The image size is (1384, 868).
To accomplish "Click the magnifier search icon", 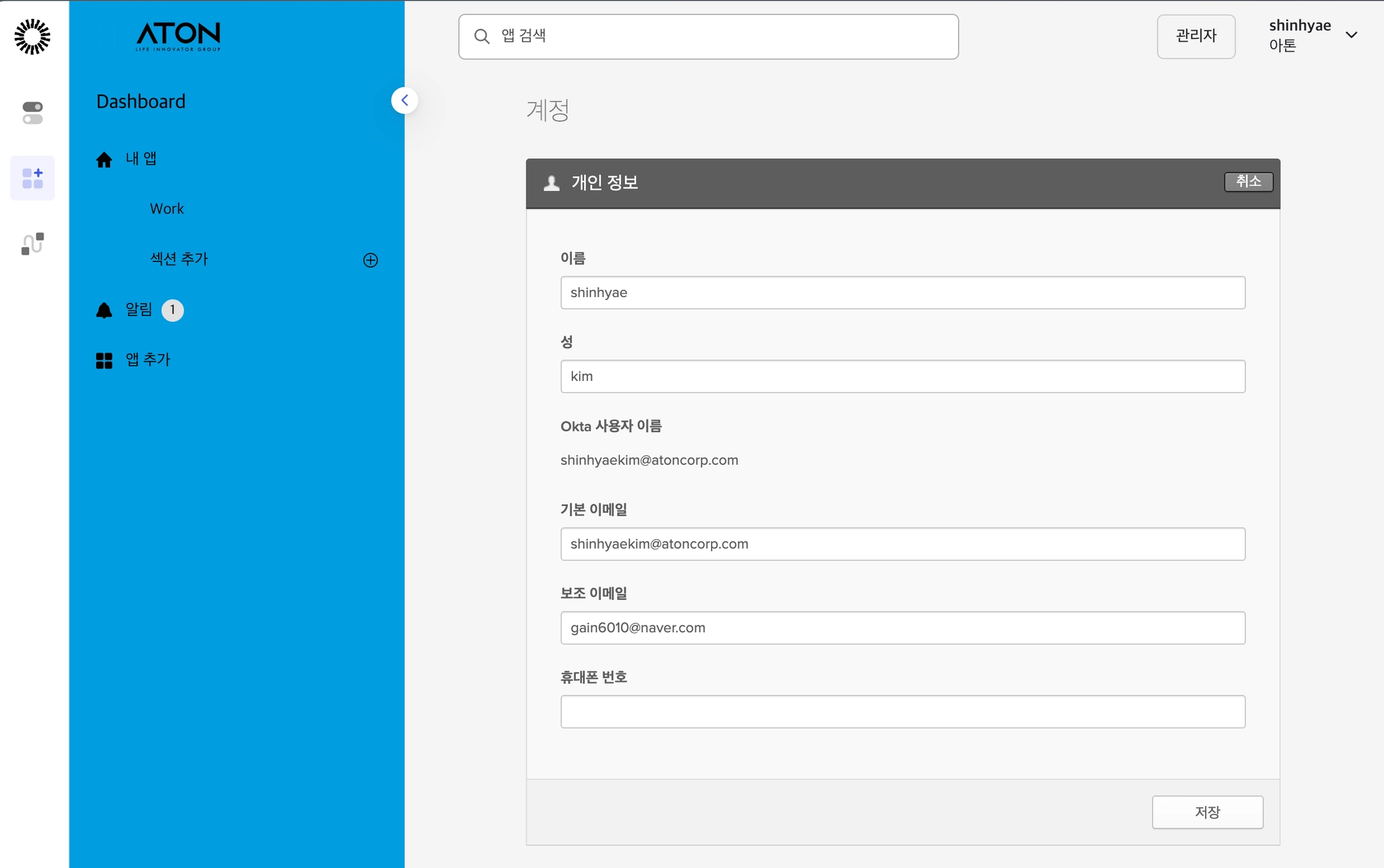I will point(482,36).
